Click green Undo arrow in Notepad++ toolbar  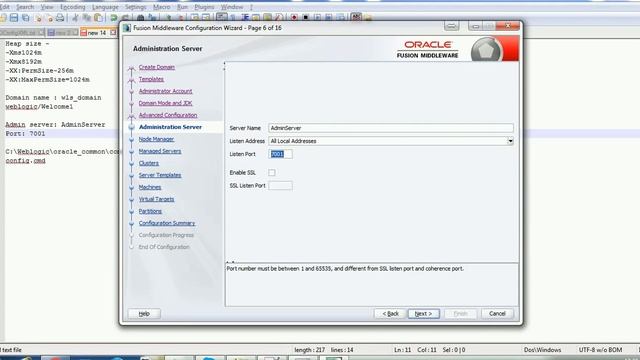click(x=113, y=18)
